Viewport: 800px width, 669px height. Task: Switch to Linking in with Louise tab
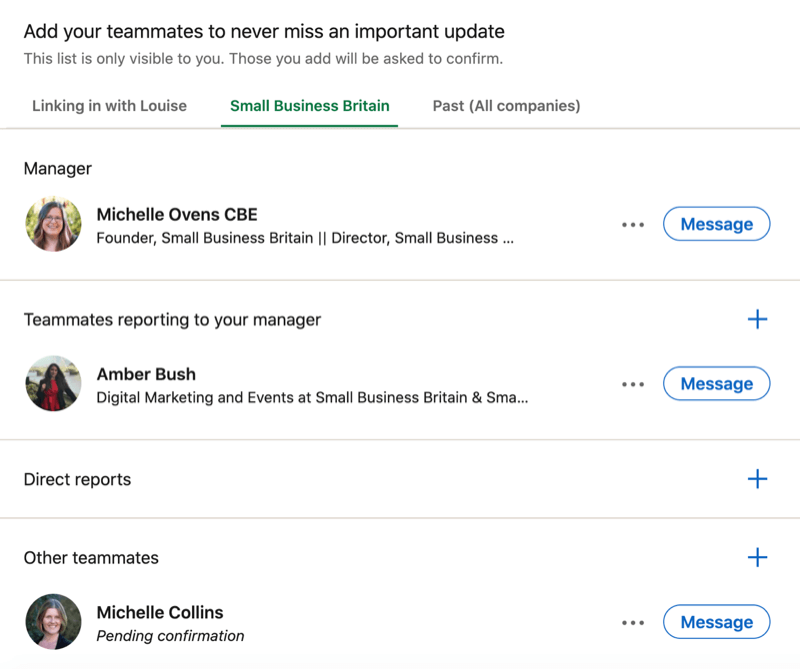point(109,106)
